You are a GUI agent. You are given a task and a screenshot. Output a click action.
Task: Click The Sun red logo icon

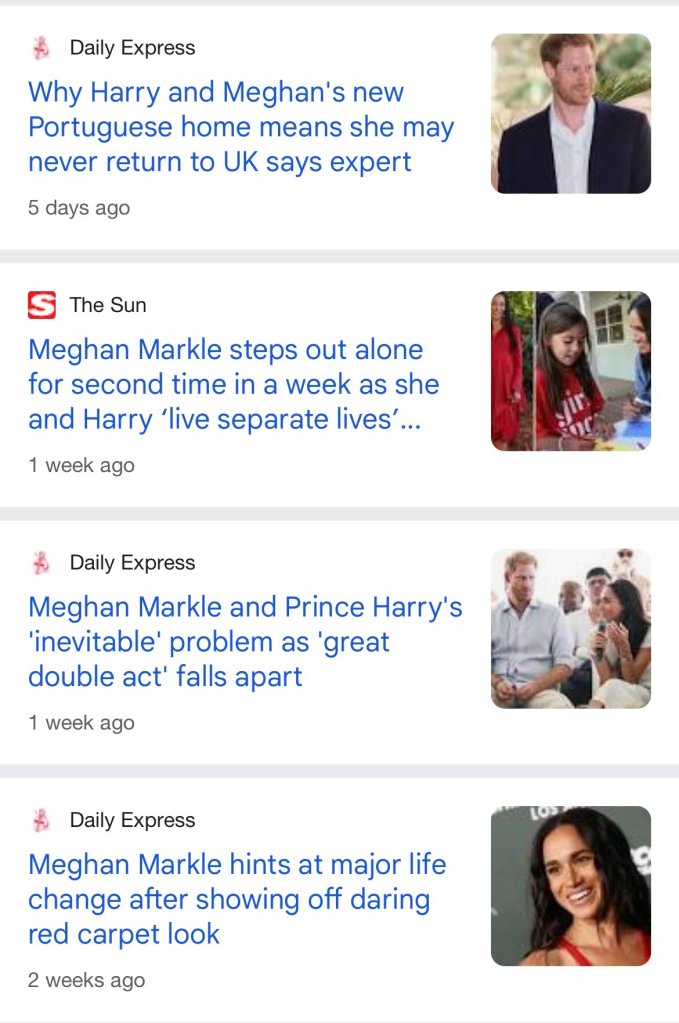click(41, 305)
